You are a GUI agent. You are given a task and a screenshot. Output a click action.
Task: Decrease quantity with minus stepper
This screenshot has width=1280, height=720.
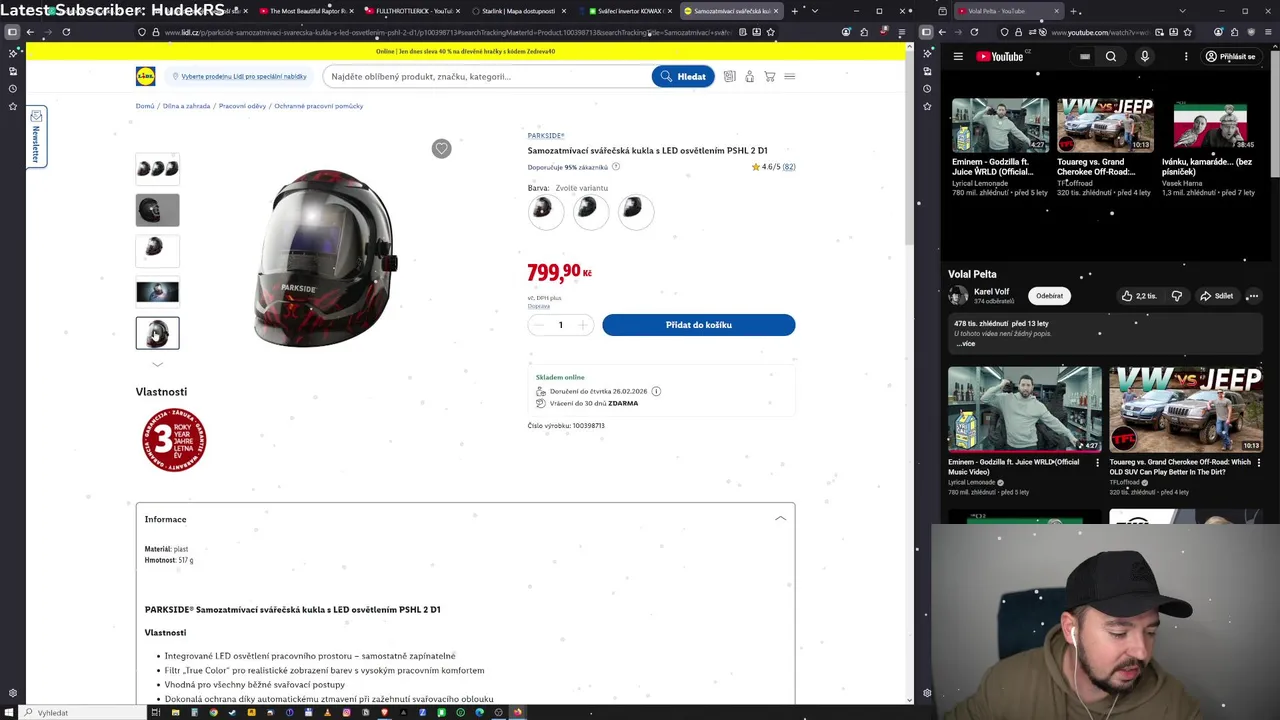pos(539,325)
